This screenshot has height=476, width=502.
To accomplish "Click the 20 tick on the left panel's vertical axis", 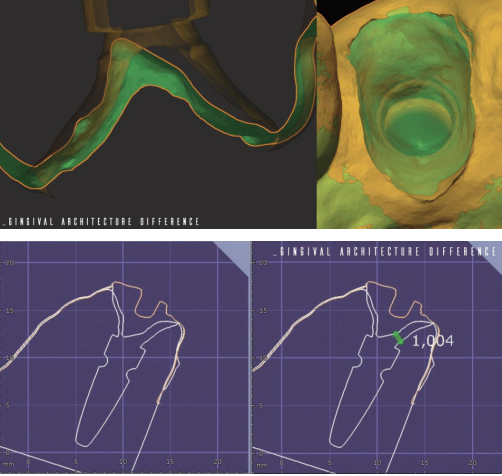I will coord(9,262).
